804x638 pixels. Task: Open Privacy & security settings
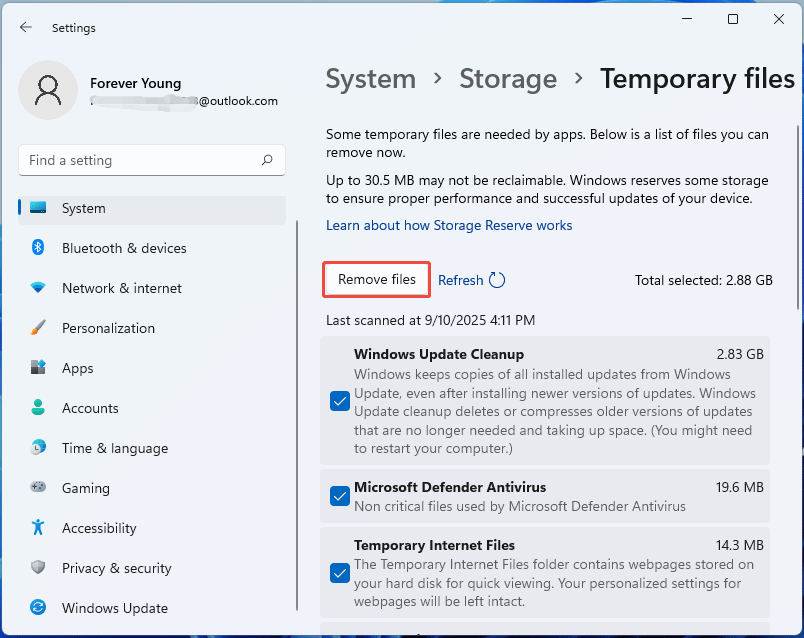click(x=116, y=568)
